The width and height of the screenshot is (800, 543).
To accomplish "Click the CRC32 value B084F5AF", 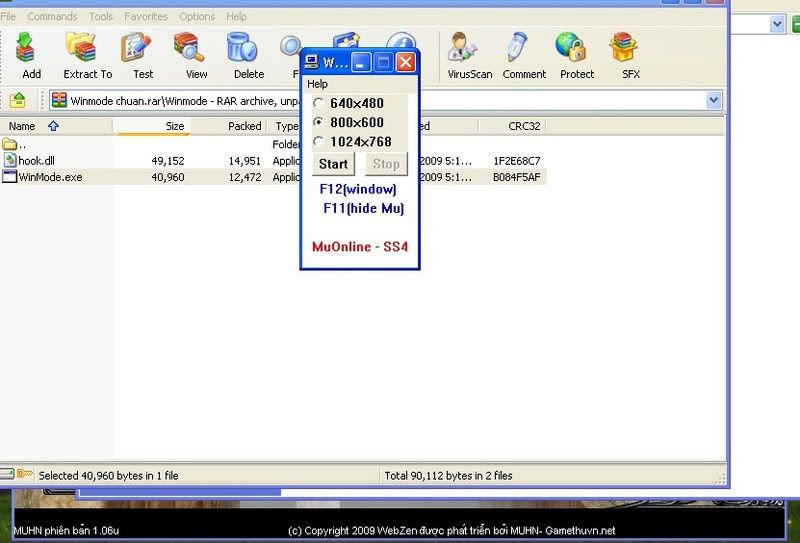I will (x=517, y=177).
